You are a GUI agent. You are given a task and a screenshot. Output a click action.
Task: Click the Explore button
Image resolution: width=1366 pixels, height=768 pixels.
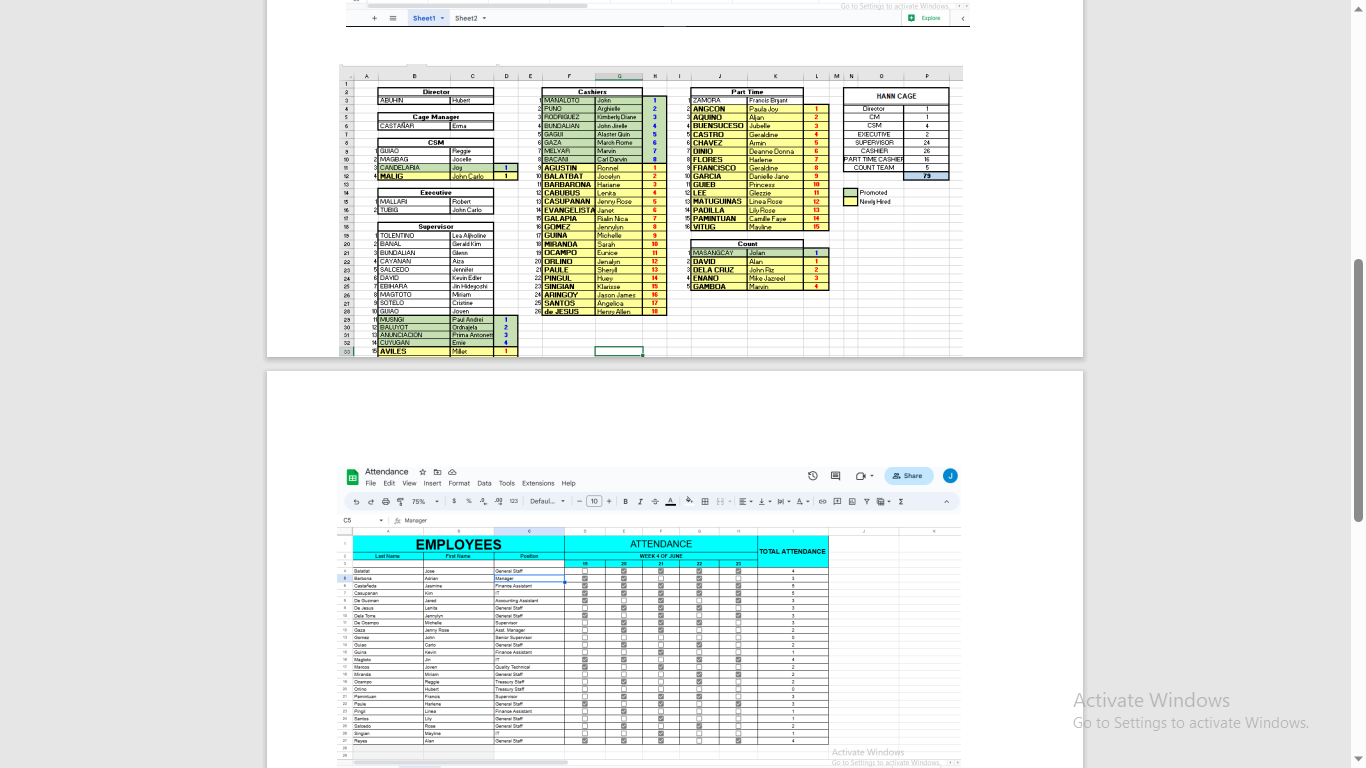925,18
